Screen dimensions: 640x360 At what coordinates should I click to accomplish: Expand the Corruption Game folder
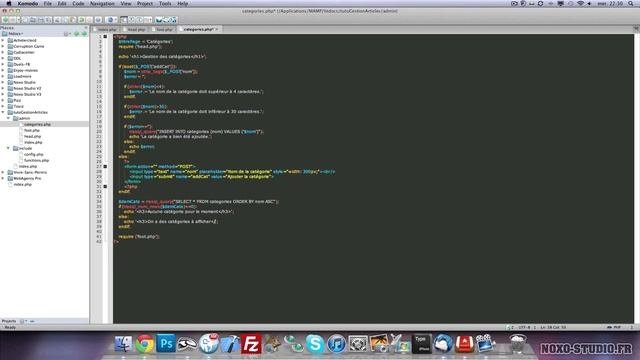coord(3,46)
